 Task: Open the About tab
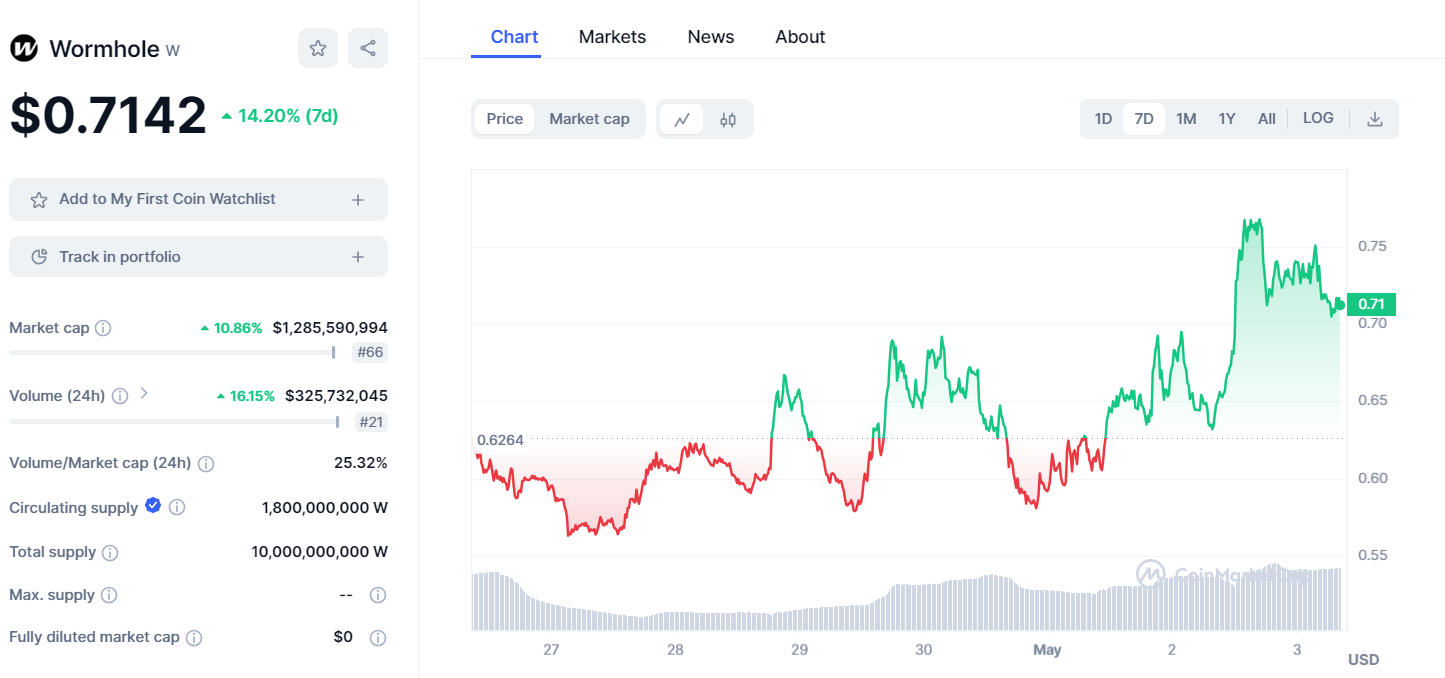coord(800,37)
